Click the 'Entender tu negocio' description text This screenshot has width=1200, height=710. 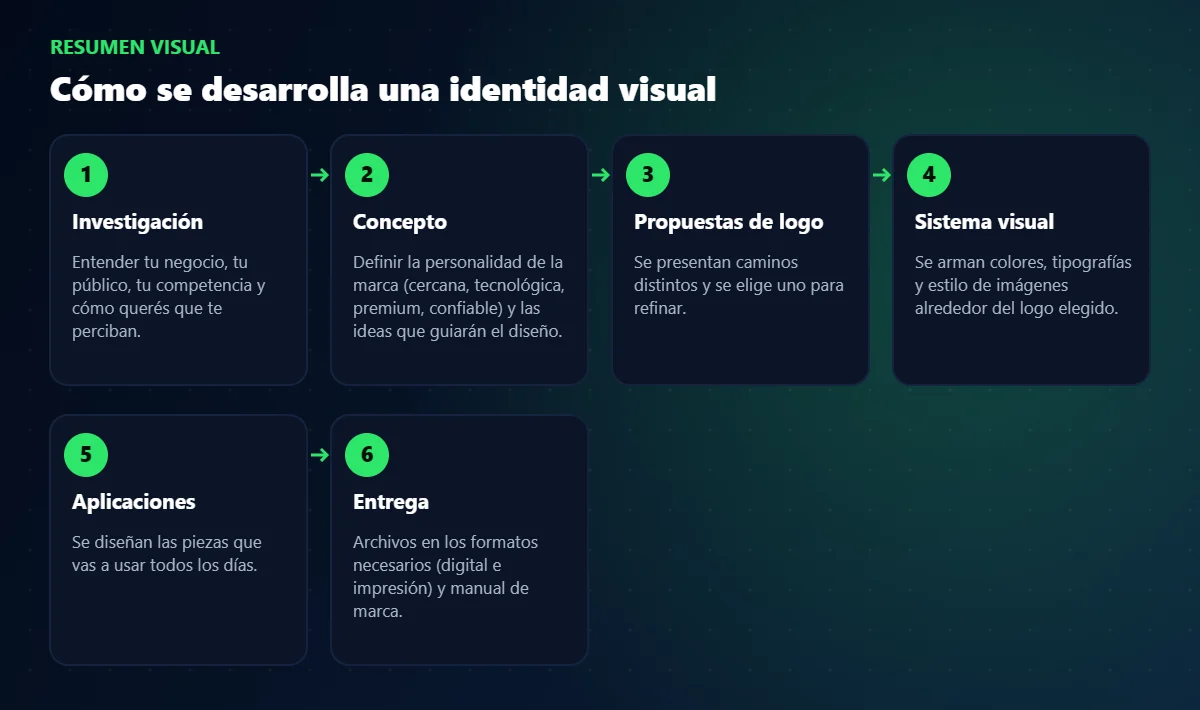[x=169, y=297]
